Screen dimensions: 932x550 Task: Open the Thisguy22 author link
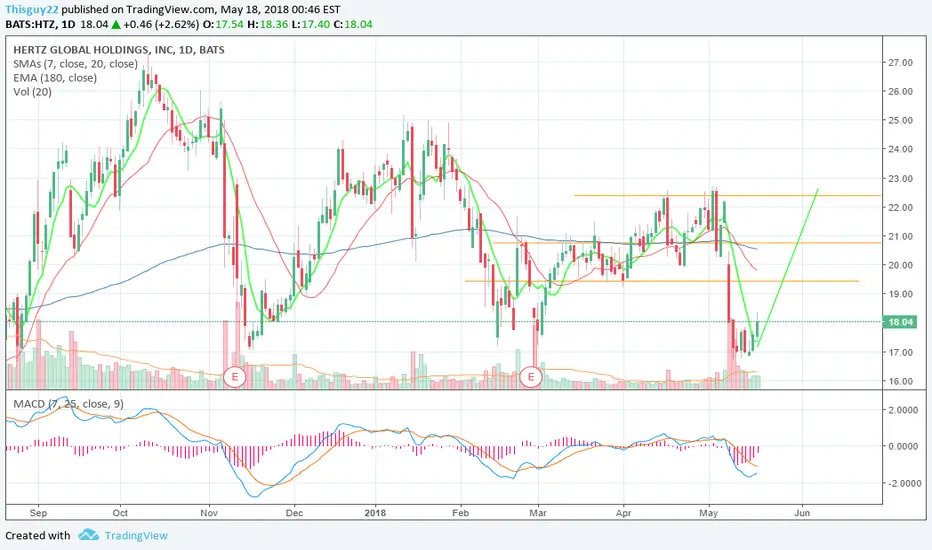pos(32,10)
